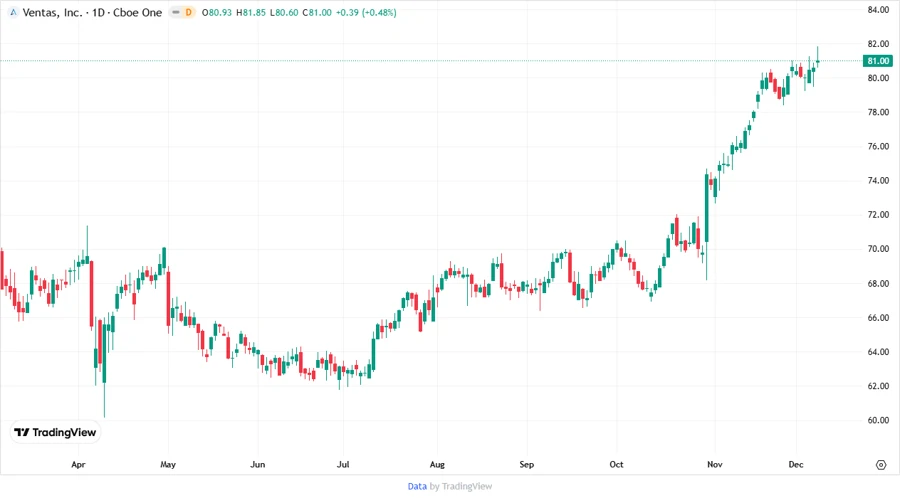Click the Sep label on time axis
900x498 pixels.
point(527,465)
